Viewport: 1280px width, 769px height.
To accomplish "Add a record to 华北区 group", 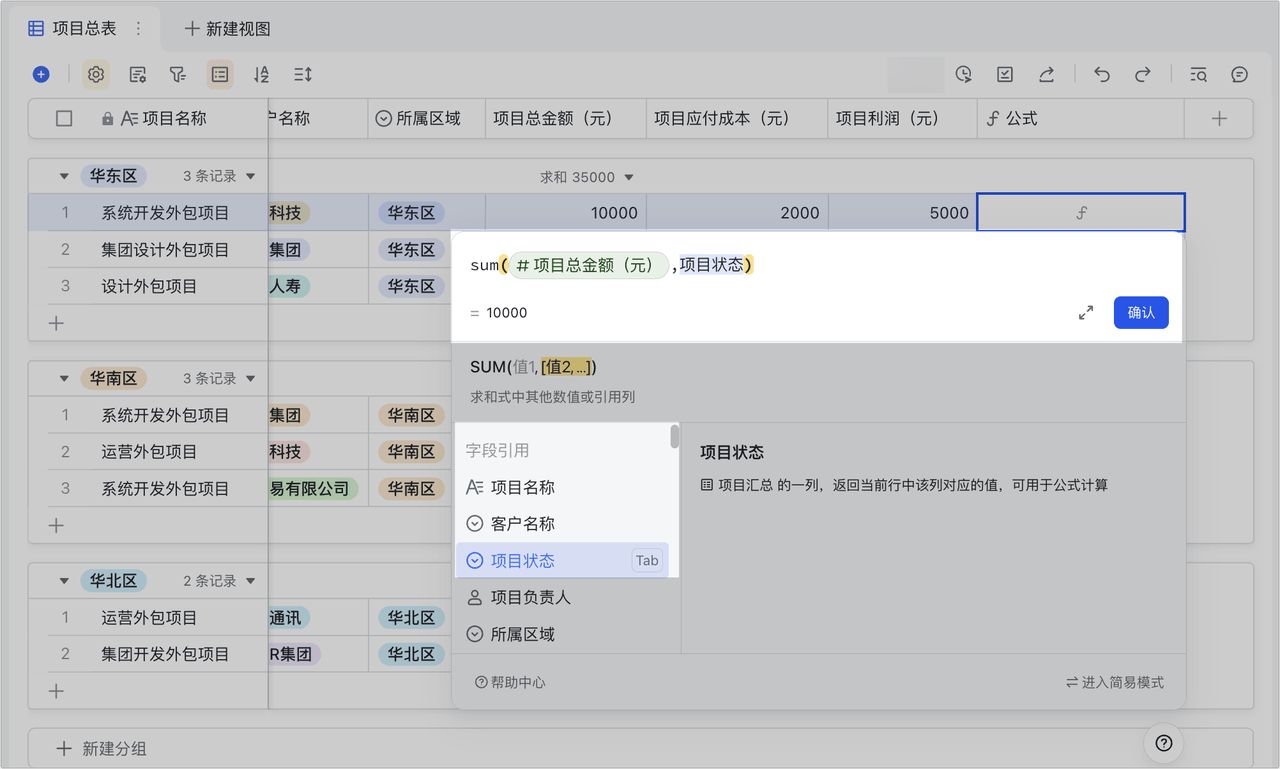I will click(x=56, y=691).
